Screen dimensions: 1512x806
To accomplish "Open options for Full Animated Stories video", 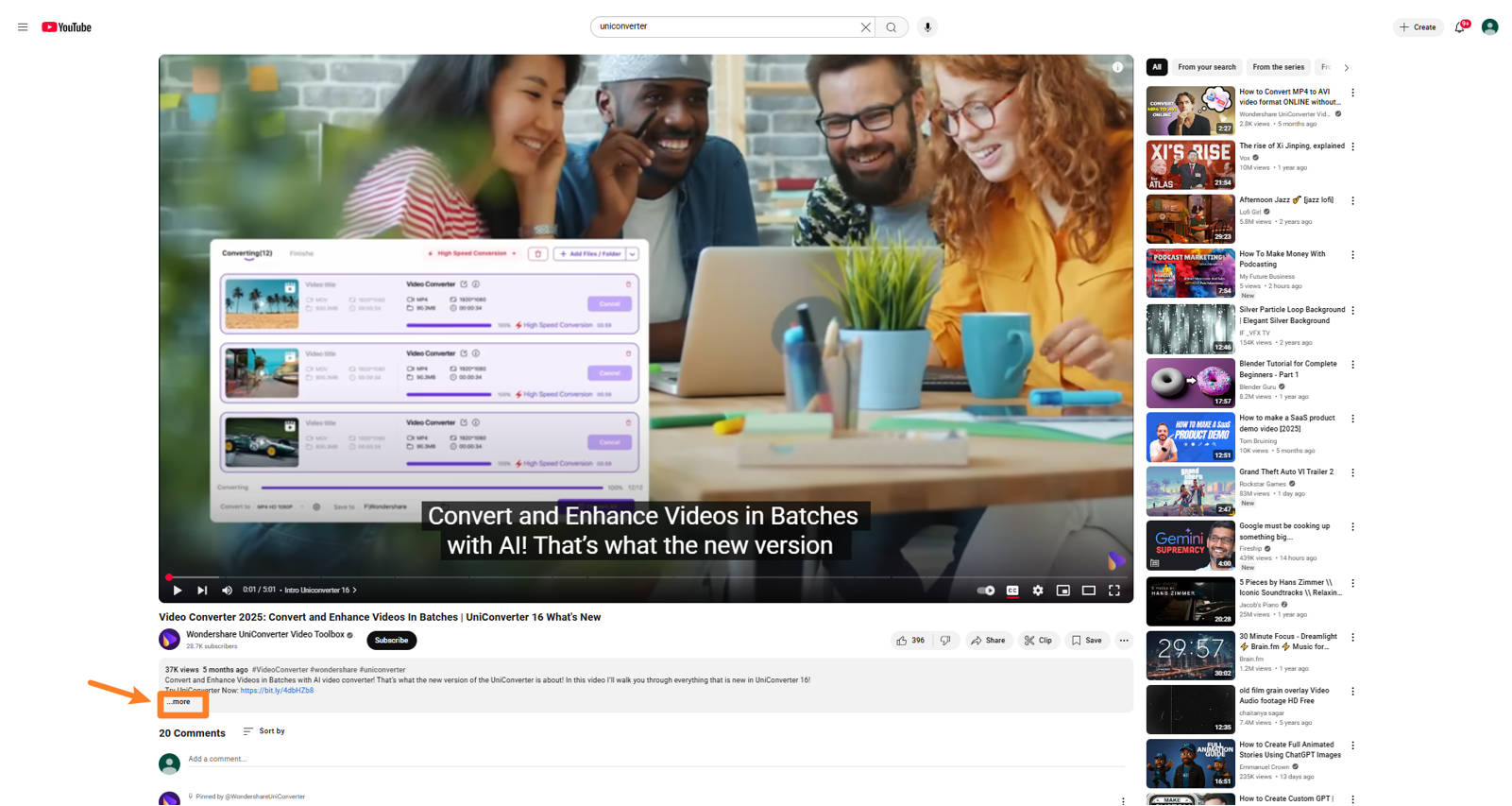I will click(1352, 745).
